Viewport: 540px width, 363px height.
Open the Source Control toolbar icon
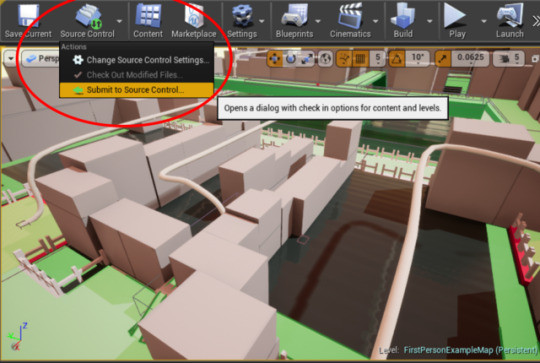[x=89, y=16]
